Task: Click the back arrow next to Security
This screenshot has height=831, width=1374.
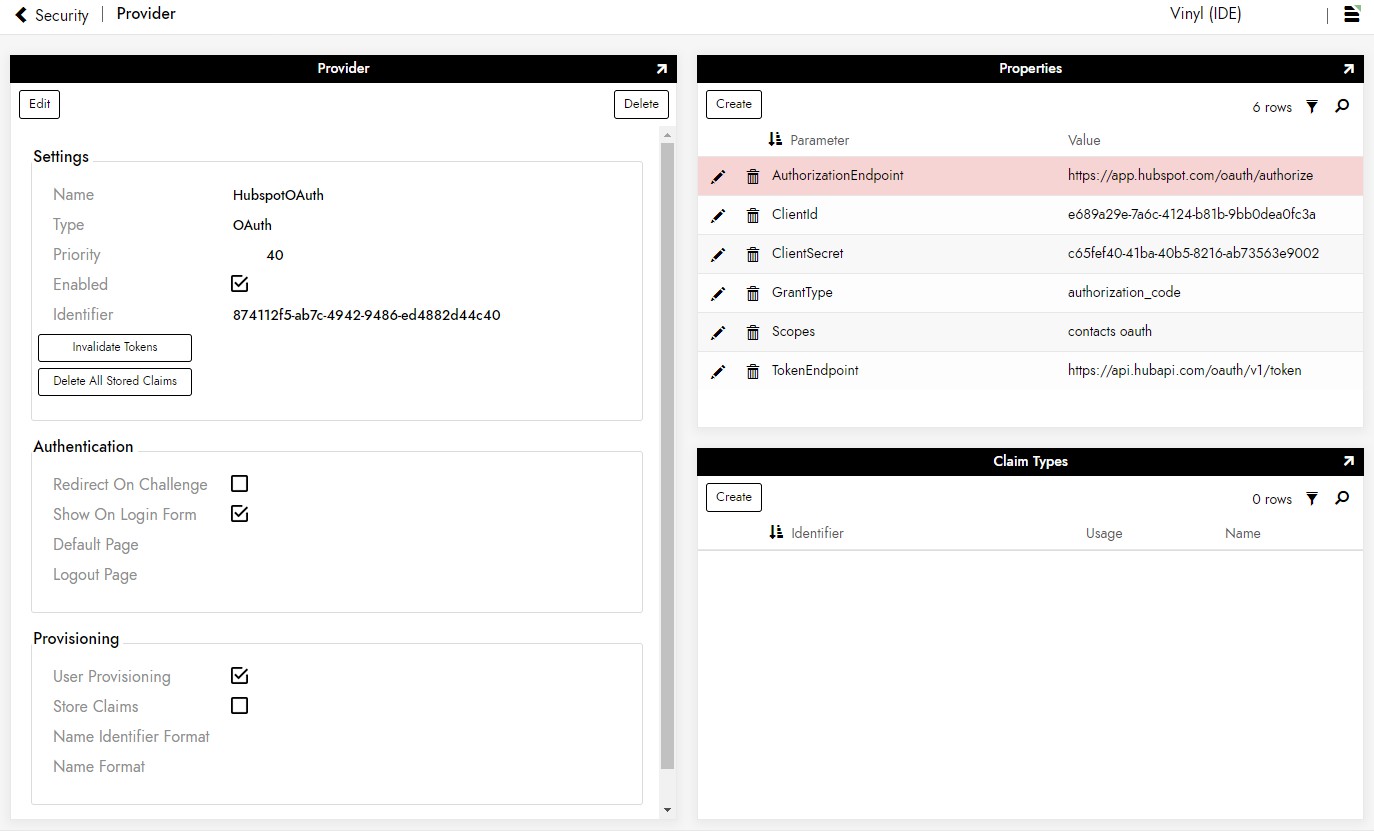Action: (x=21, y=15)
